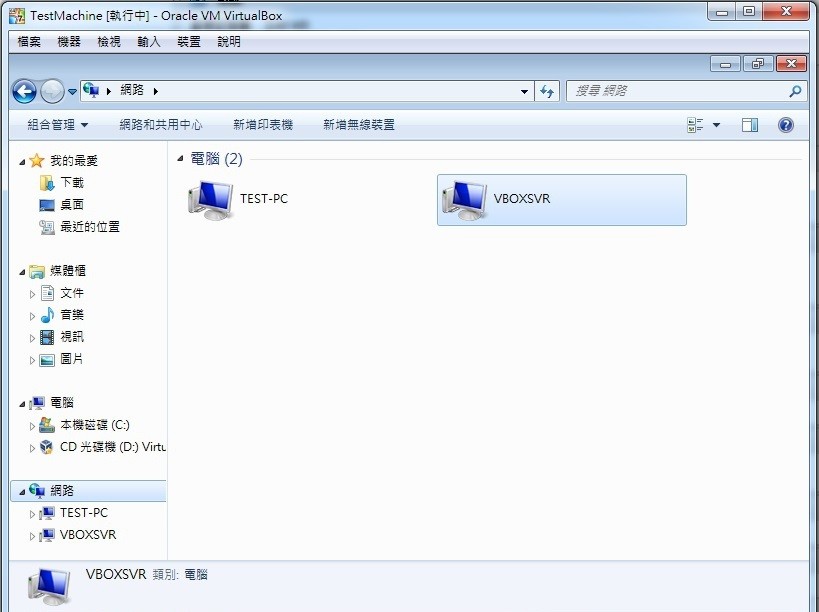Screen dimensions: 819x612
Task: Collapse the 媒體櫃 libraries group
Action: (x=22, y=272)
